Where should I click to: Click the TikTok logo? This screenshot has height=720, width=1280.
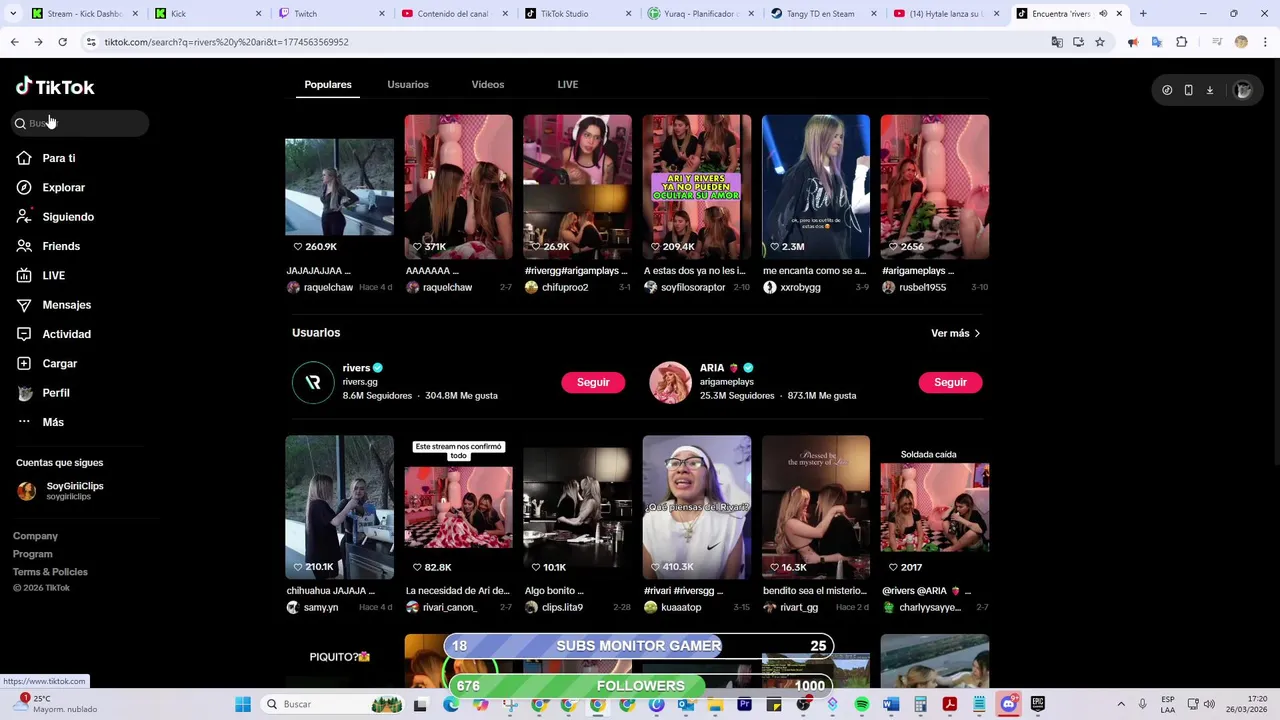(x=55, y=87)
